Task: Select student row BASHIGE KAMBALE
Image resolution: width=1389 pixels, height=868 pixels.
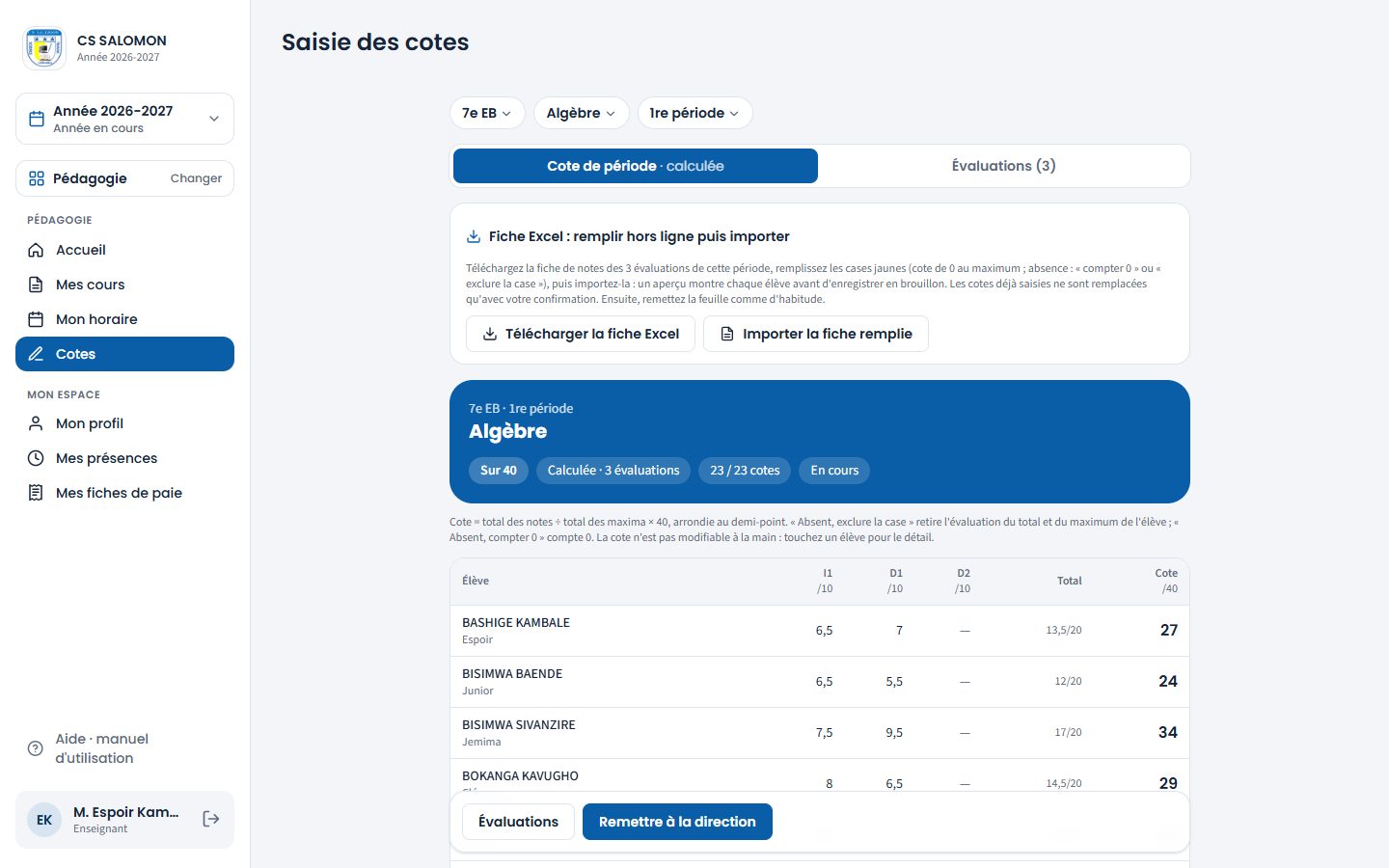Action: tap(820, 631)
